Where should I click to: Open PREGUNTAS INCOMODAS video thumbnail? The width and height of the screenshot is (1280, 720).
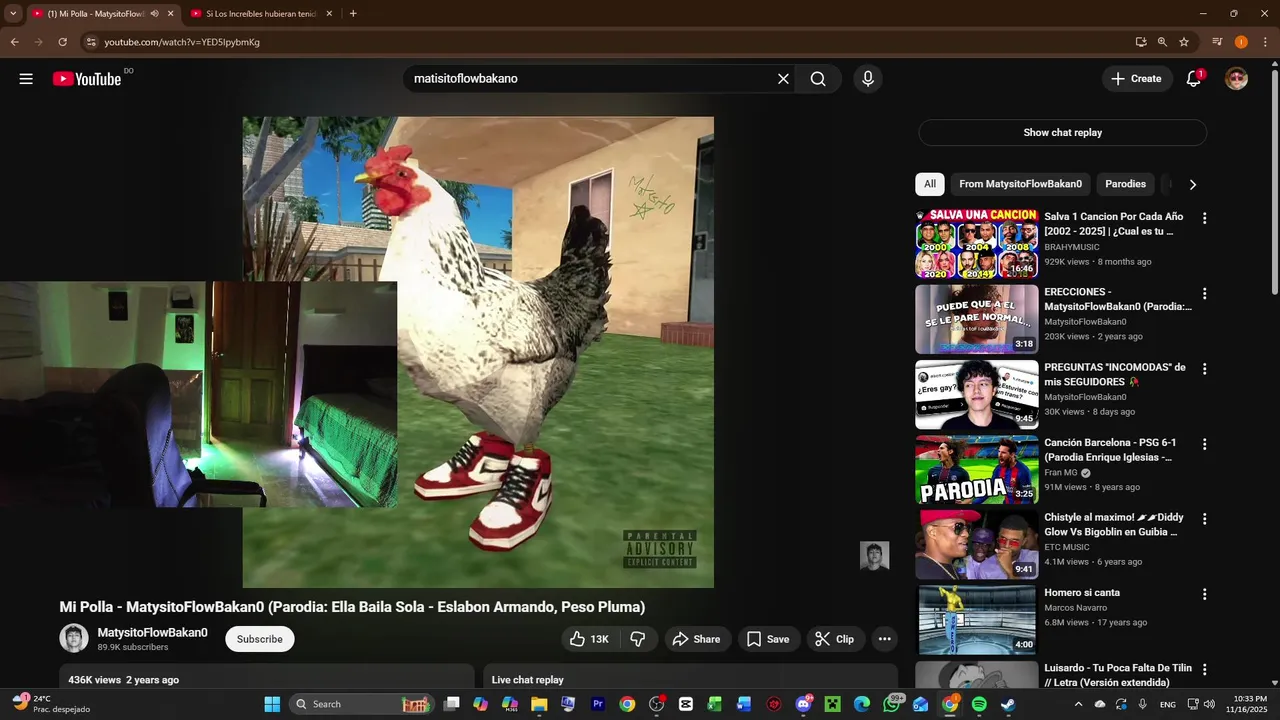(977, 394)
